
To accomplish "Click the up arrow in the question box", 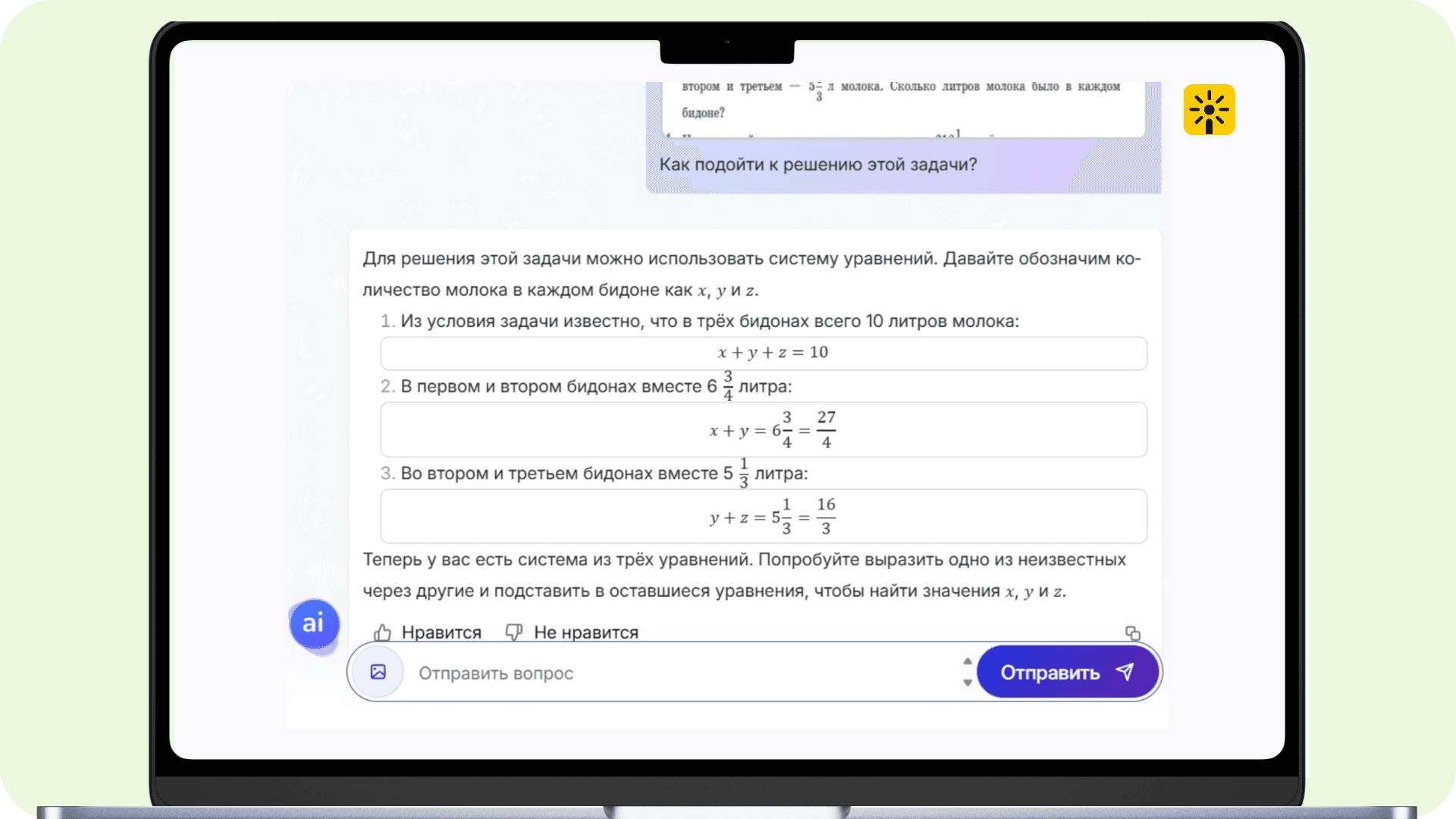I will click(968, 661).
